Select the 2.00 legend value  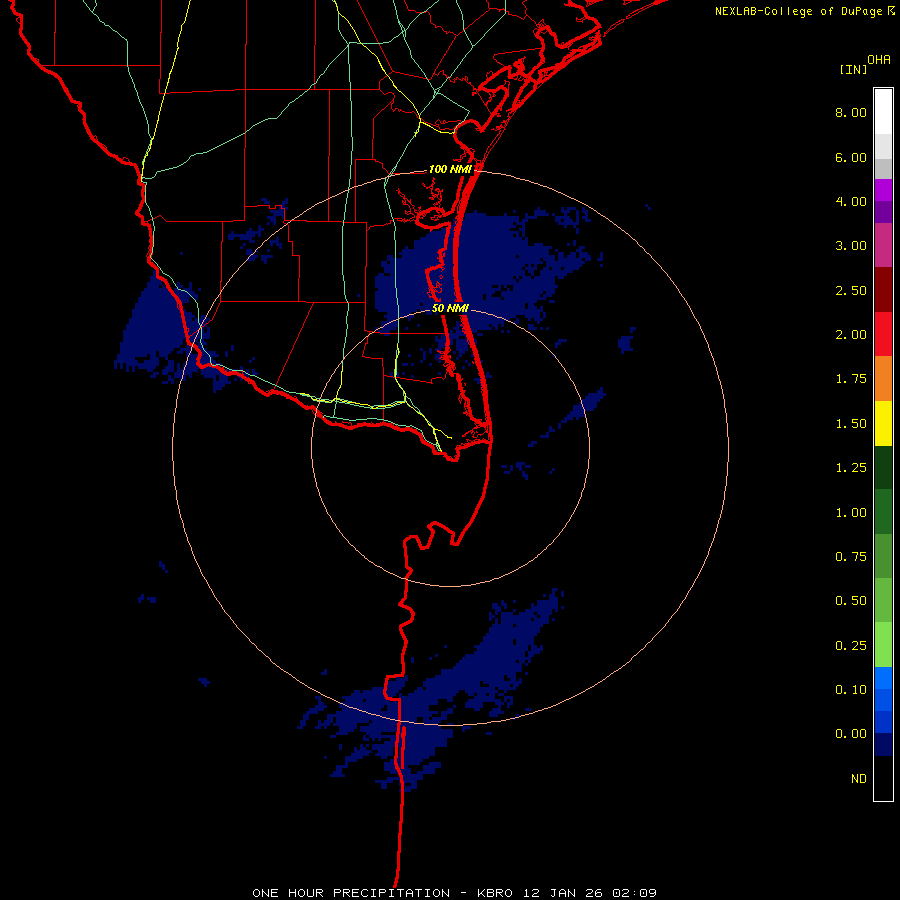pyautogui.click(x=851, y=335)
